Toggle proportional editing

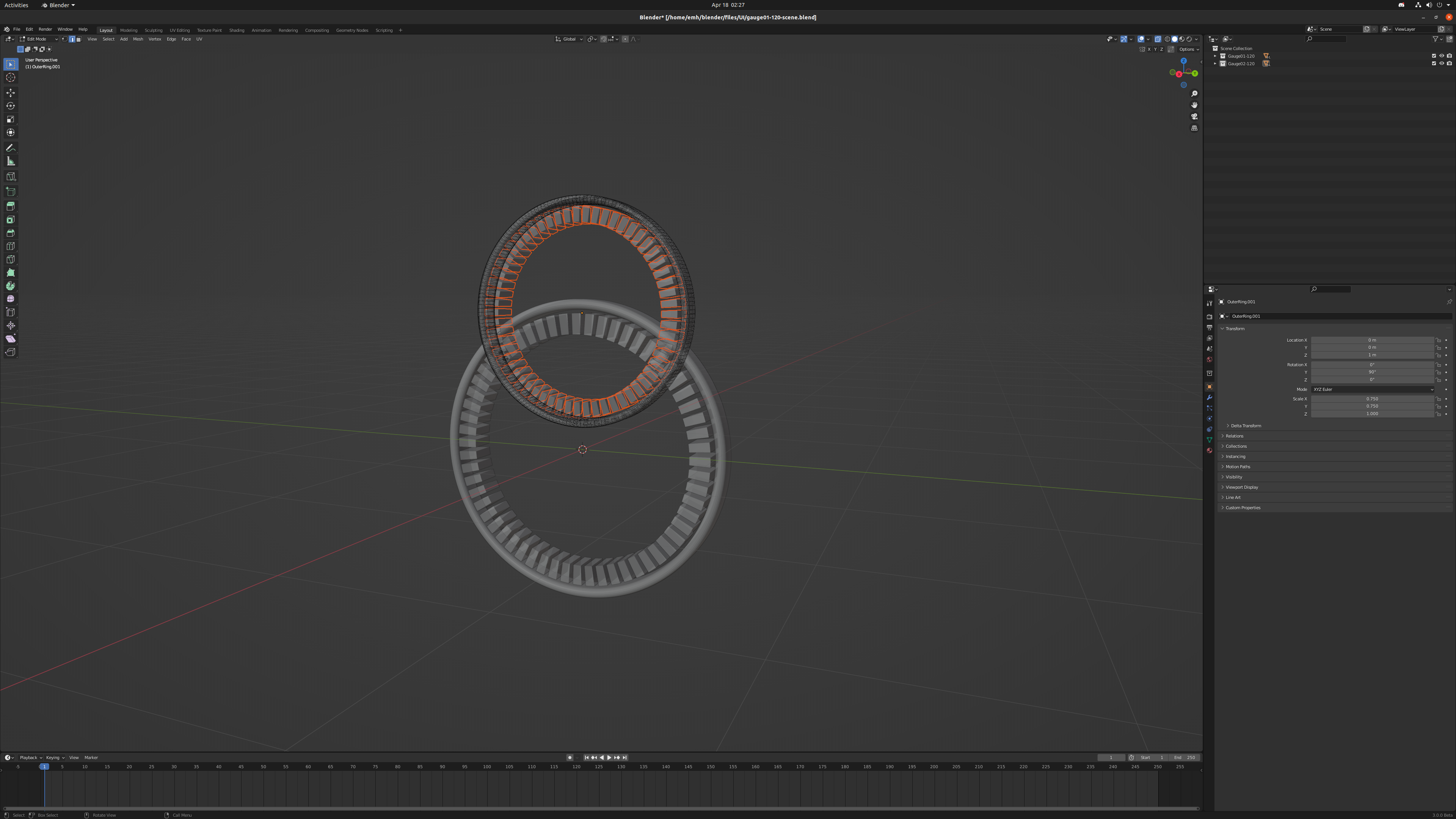(x=625, y=39)
